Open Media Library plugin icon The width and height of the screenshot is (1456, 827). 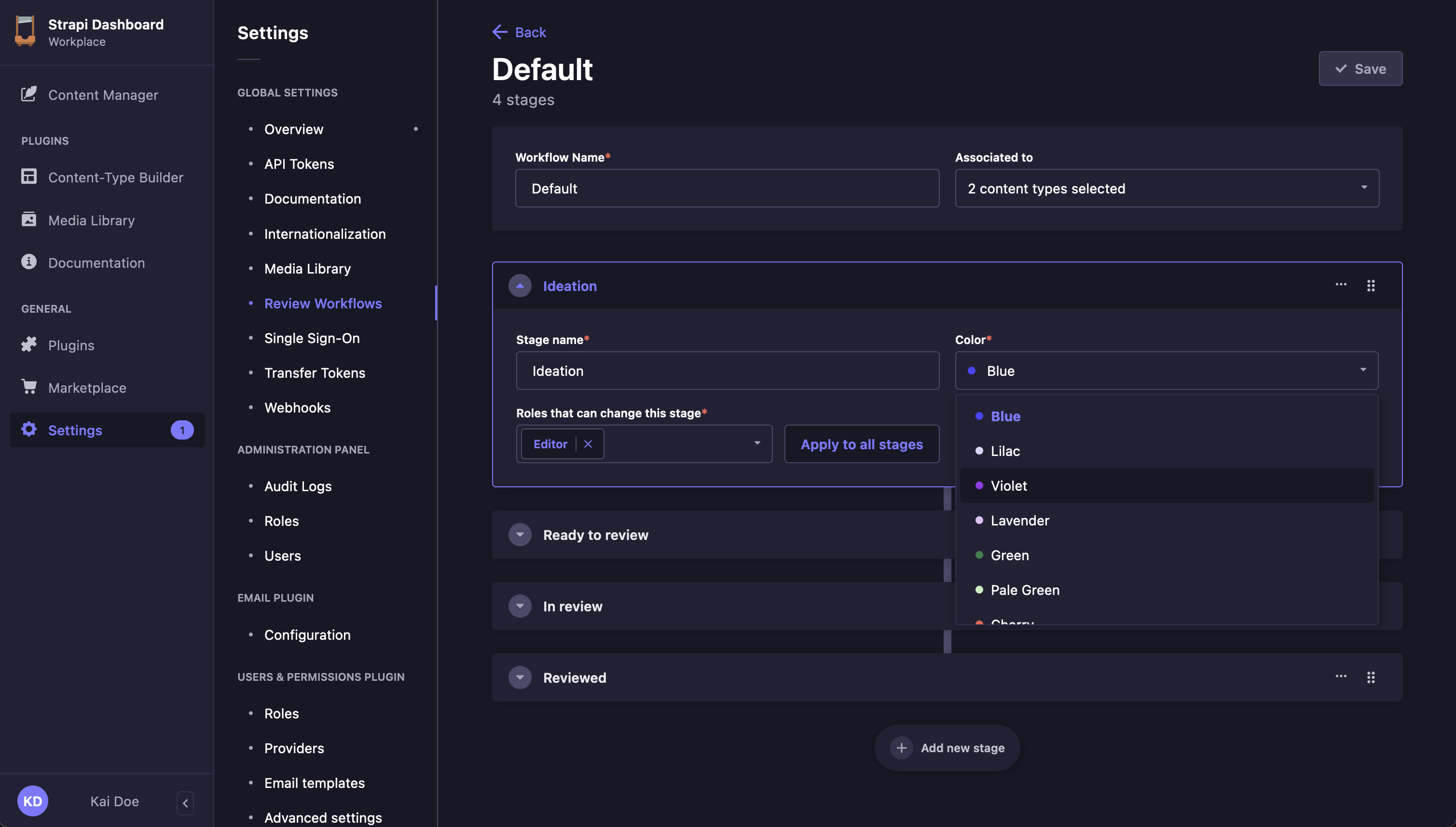tap(29, 220)
